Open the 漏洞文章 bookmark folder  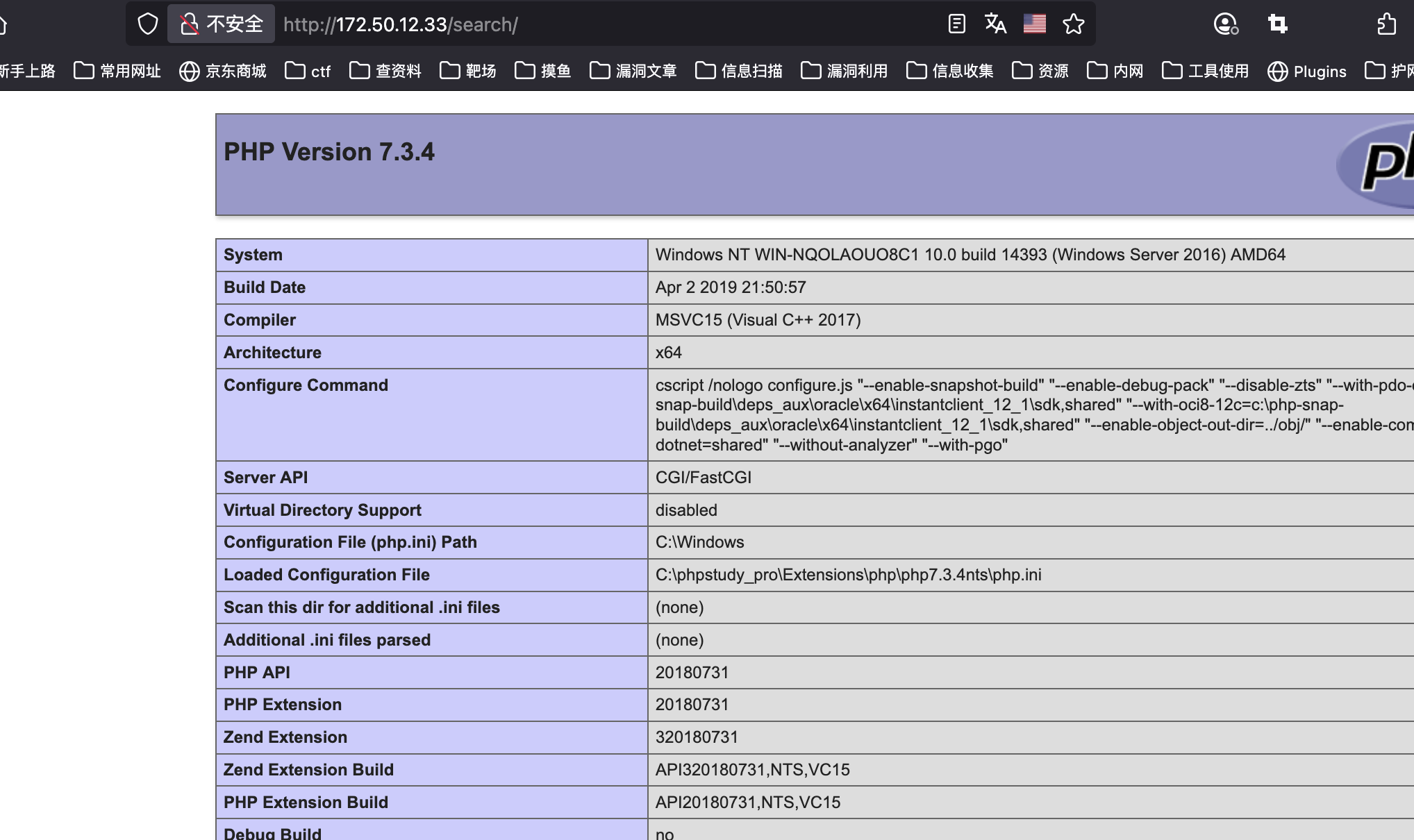pos(633,71)
